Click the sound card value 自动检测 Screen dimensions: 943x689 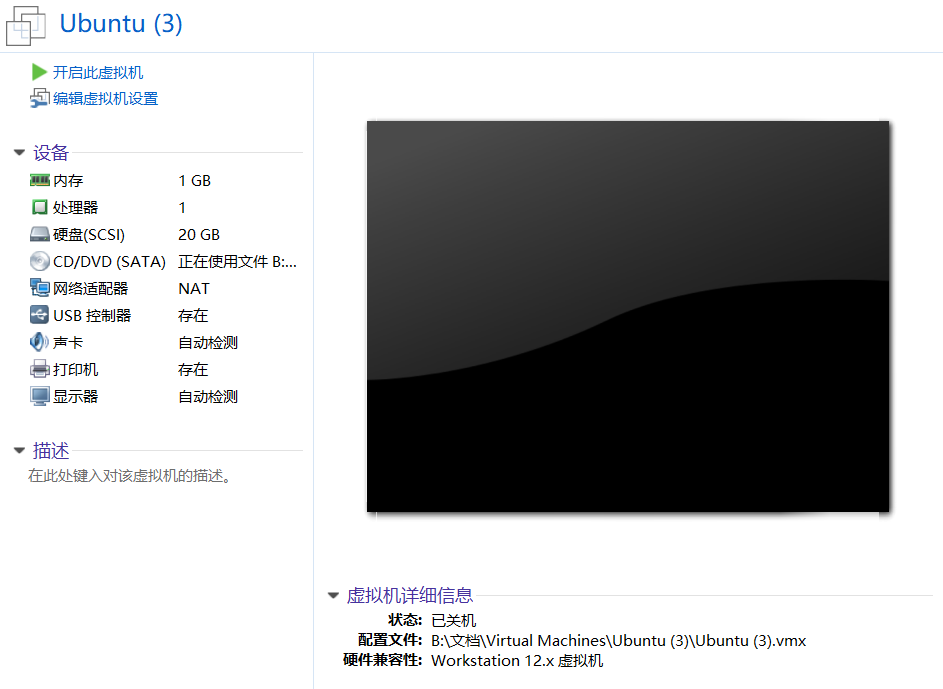coord(208,343)
